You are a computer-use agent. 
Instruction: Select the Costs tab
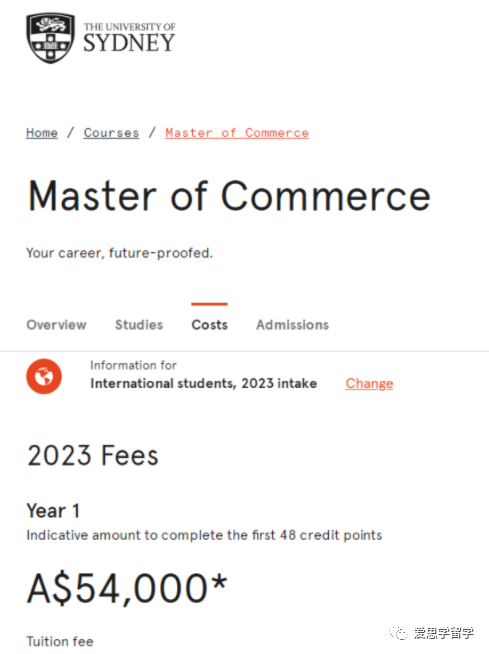(209, 325)
